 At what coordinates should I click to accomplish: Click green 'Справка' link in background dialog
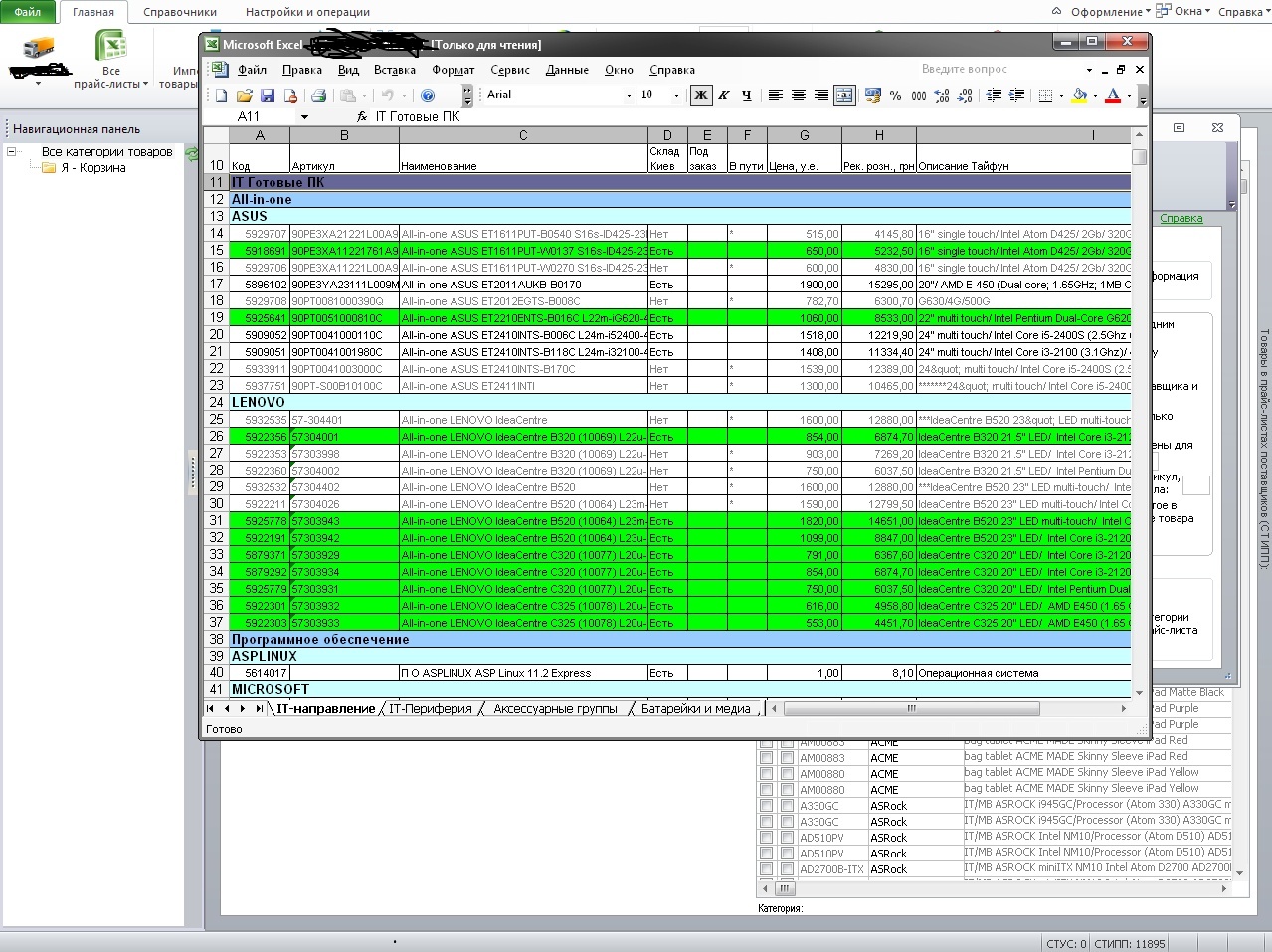1181,218
